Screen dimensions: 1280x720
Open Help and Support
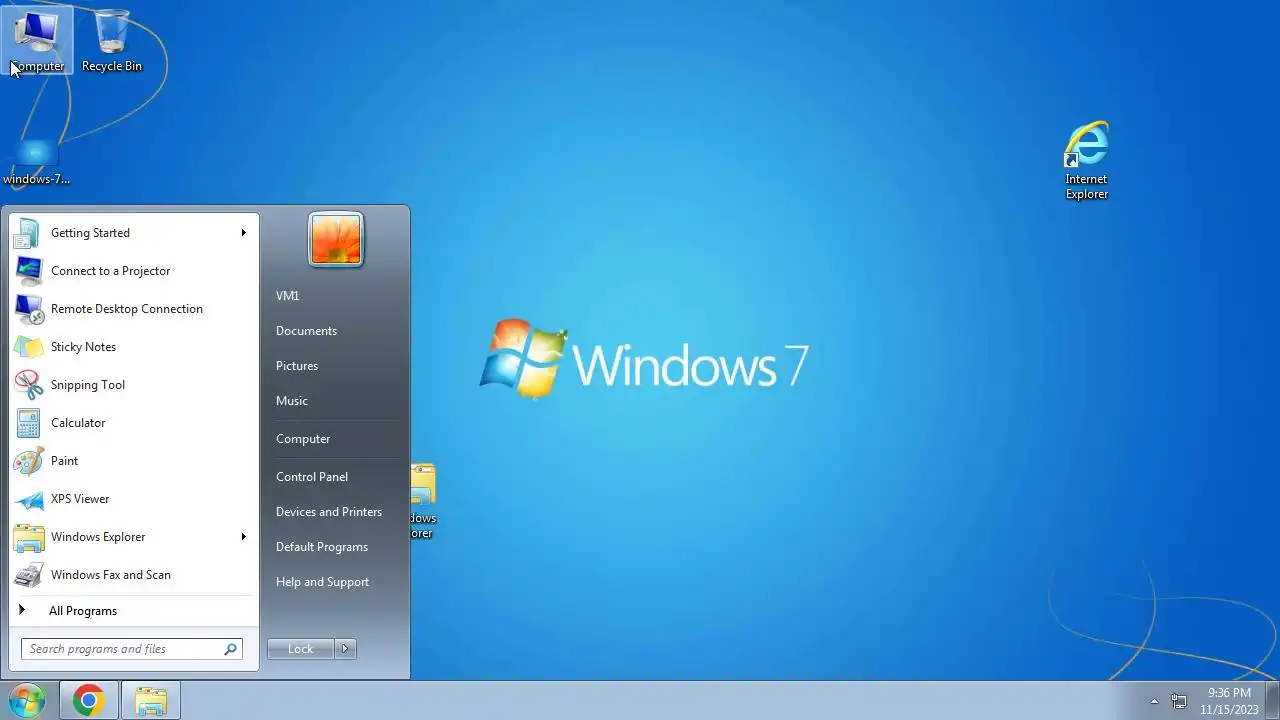click(x=322, y=582)
